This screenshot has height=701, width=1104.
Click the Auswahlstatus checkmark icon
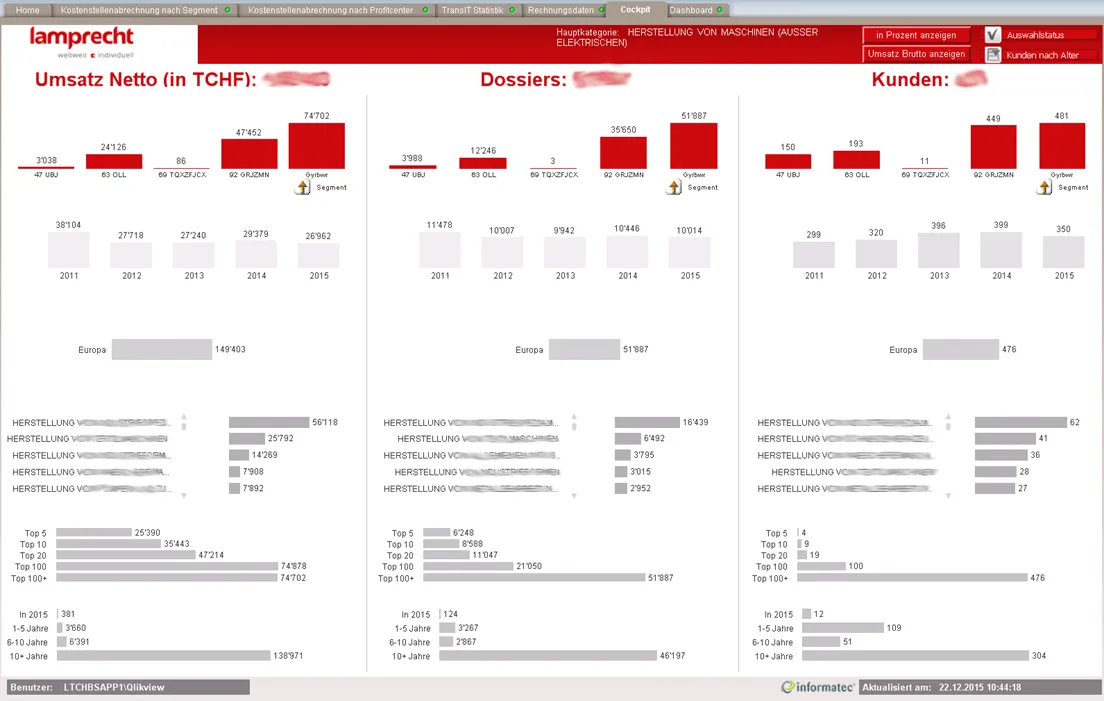(993, 34)
